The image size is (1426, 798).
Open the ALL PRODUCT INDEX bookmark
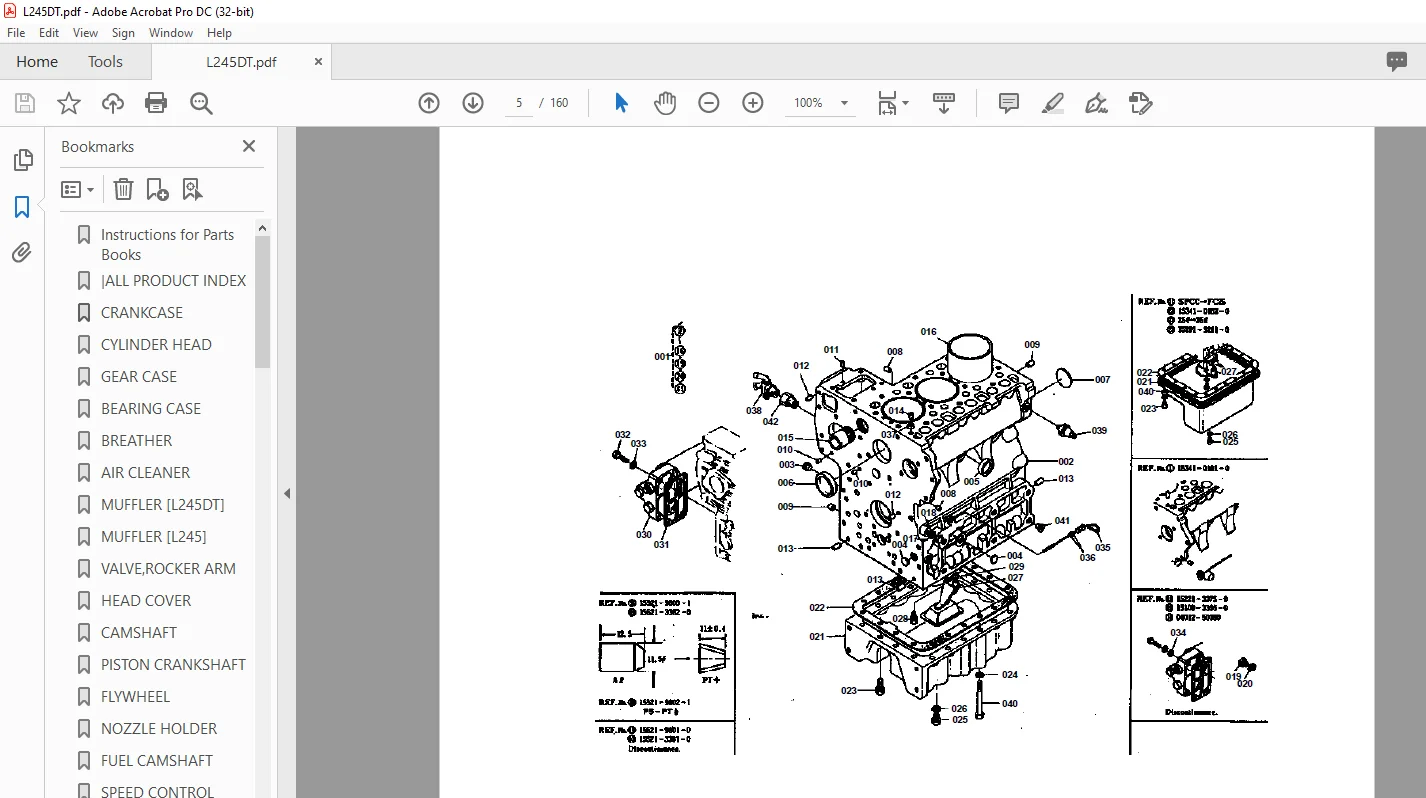point(173,281)
